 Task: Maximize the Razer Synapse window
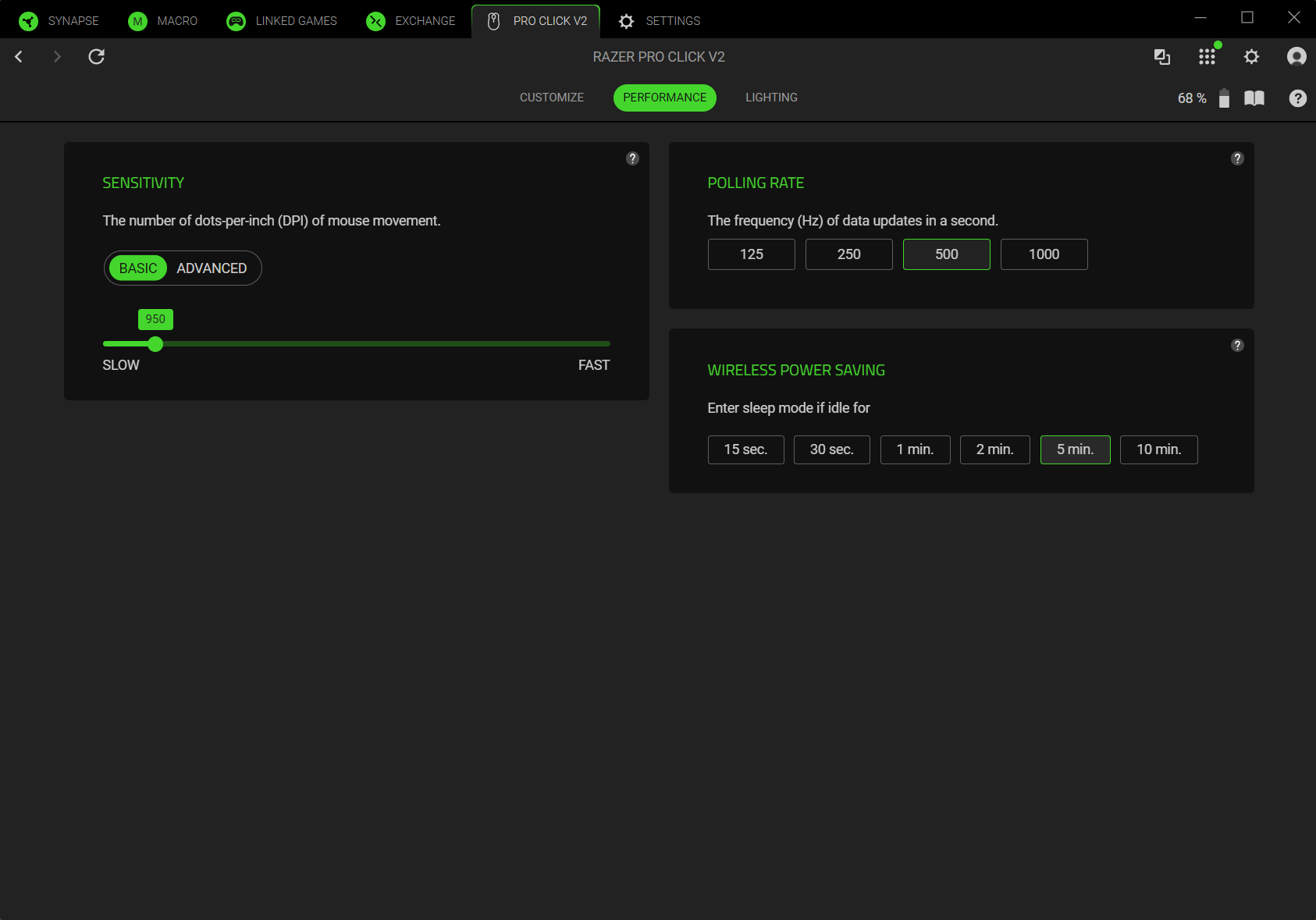click(1247, 17)
